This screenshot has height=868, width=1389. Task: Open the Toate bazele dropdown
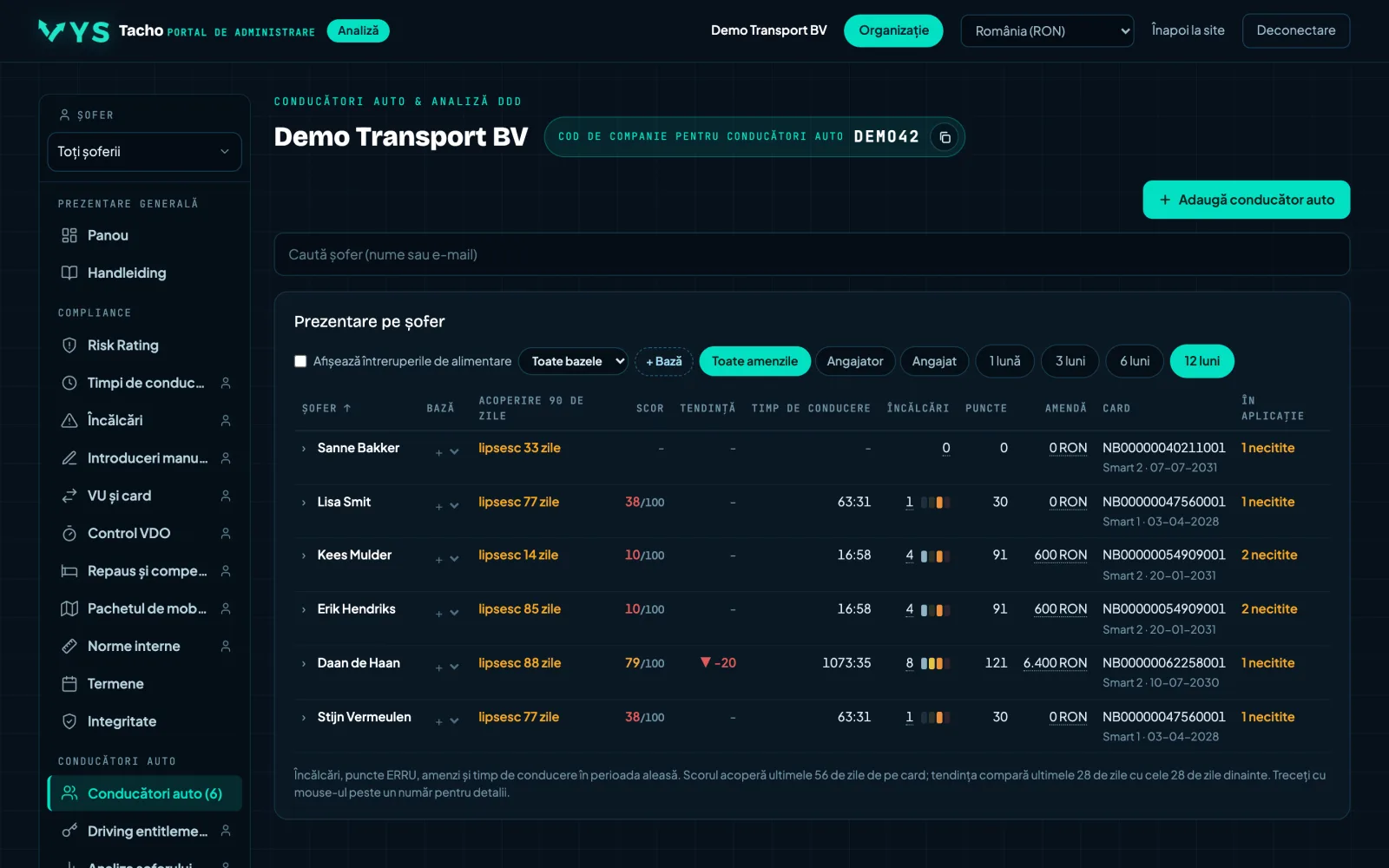pyautogui.click(x=573, y=361)
